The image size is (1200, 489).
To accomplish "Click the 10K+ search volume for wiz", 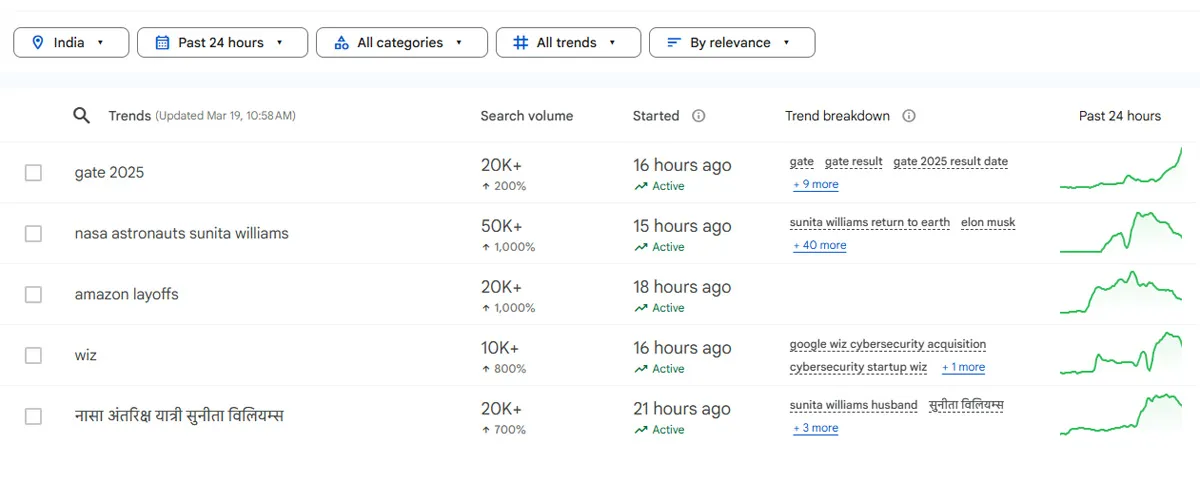I will [500, 348].
